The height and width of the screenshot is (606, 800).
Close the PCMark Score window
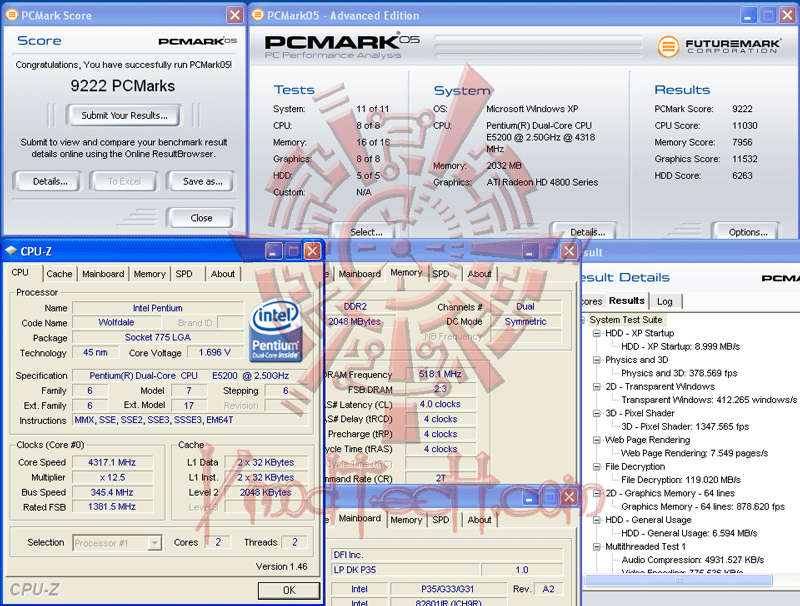point(234,15)
